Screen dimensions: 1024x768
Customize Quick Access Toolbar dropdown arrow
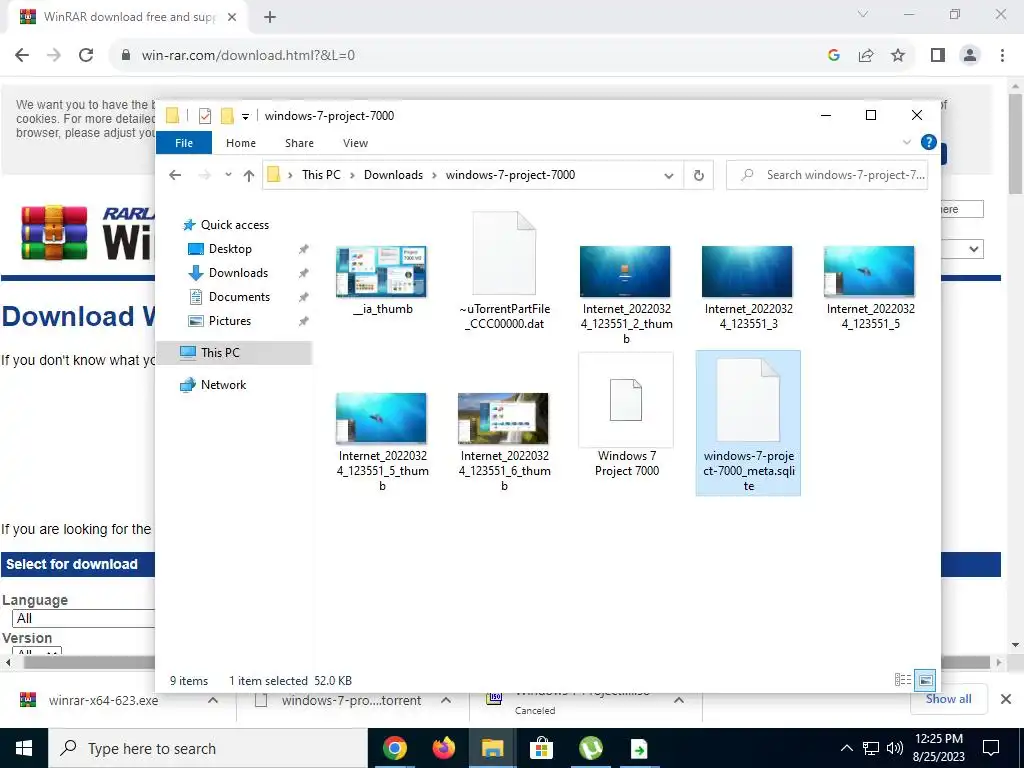click(x=245, y=117)
